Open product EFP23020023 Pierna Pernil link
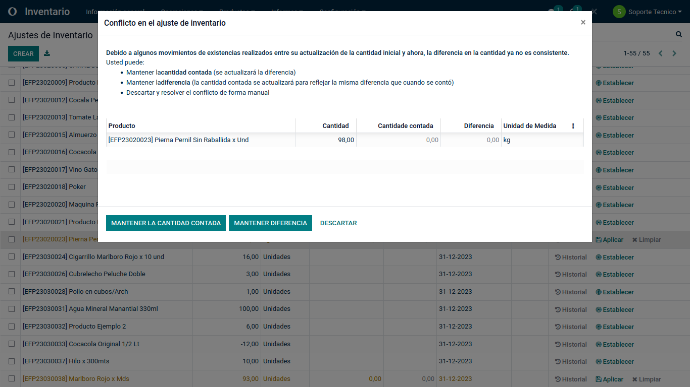 click(x=179, y=140)
